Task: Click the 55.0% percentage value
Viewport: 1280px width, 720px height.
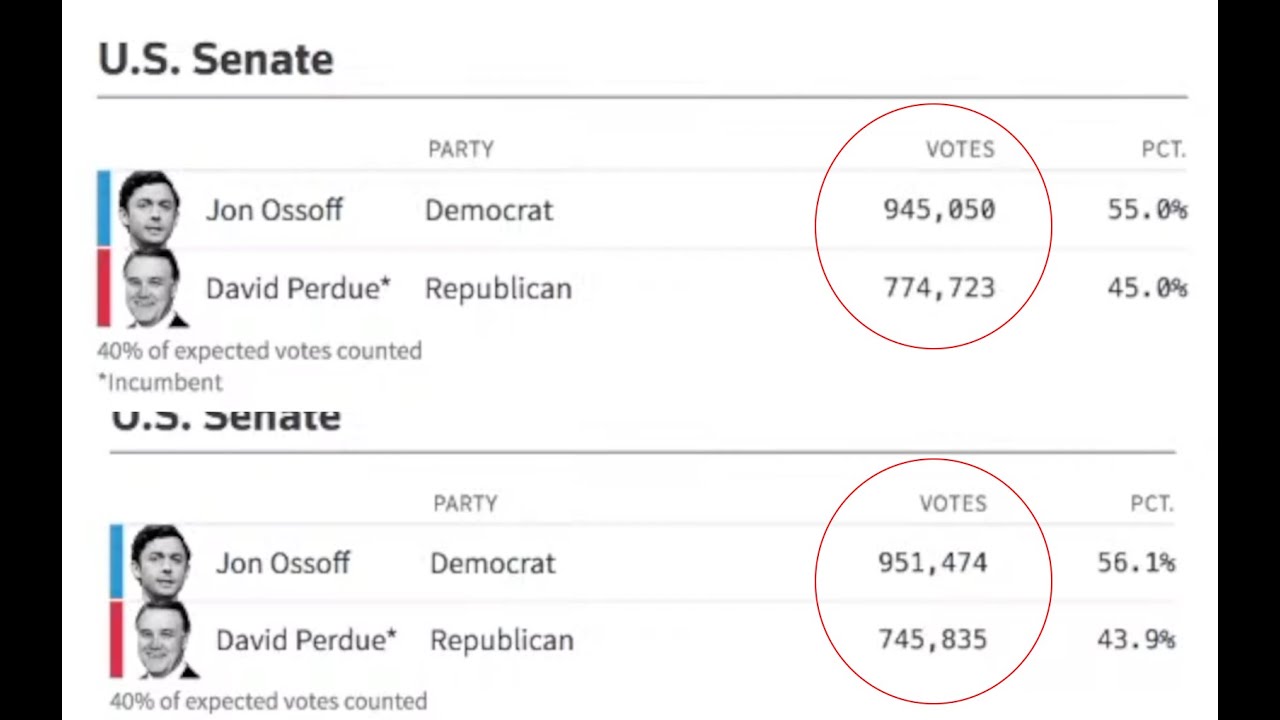Action: [1146, 210]
